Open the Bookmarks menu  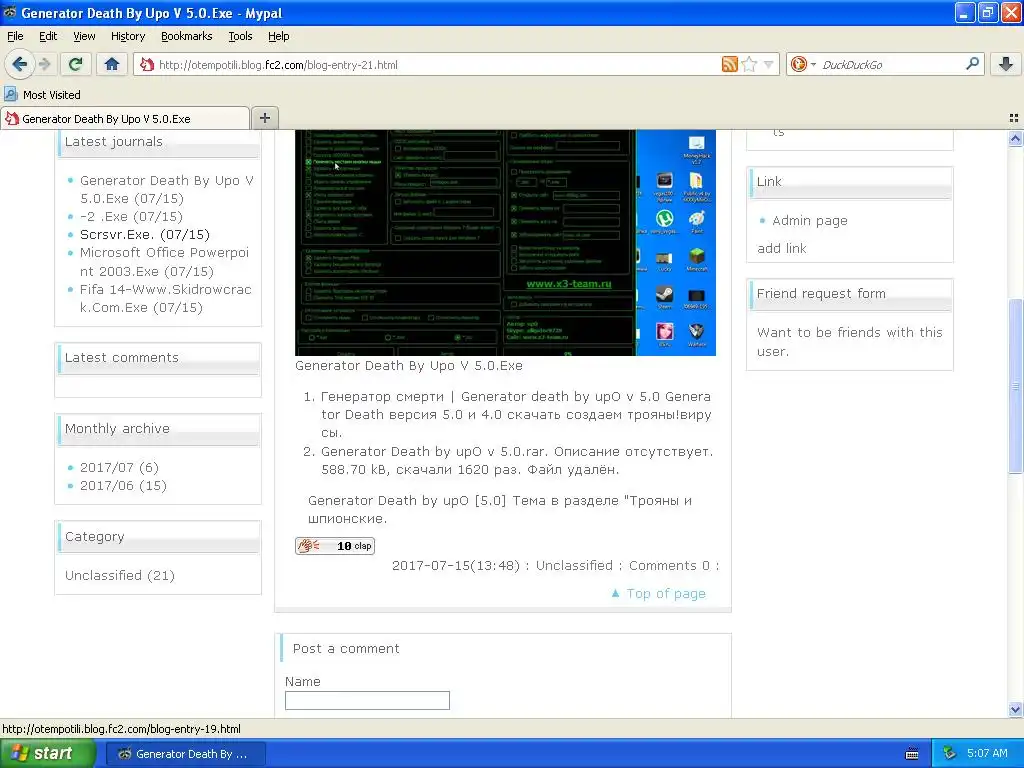tap(187, 36)
